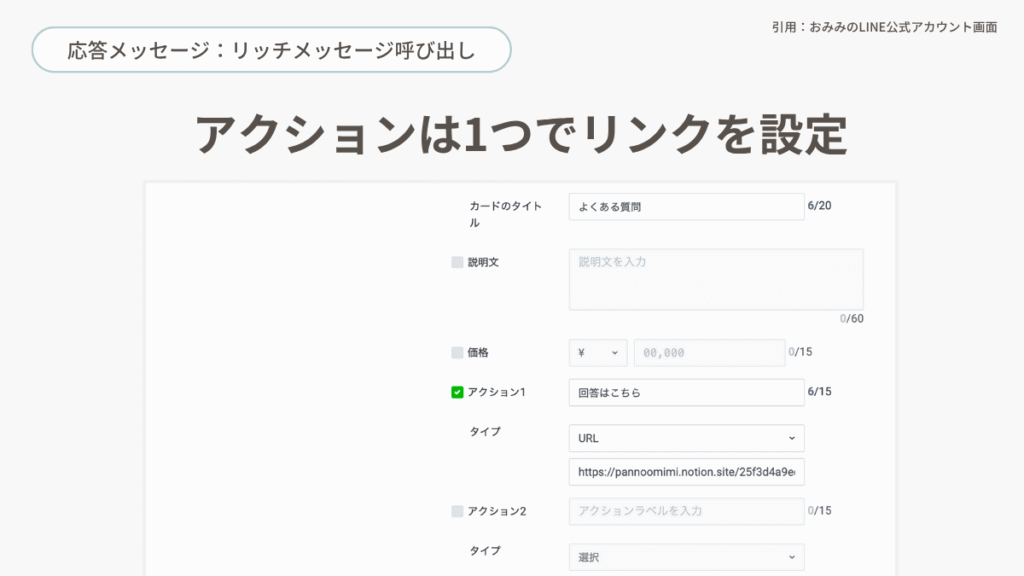Screen dimensions: 1024x576
Task: Open the 選択 type dropdown
Action: [x=686, y=557]
